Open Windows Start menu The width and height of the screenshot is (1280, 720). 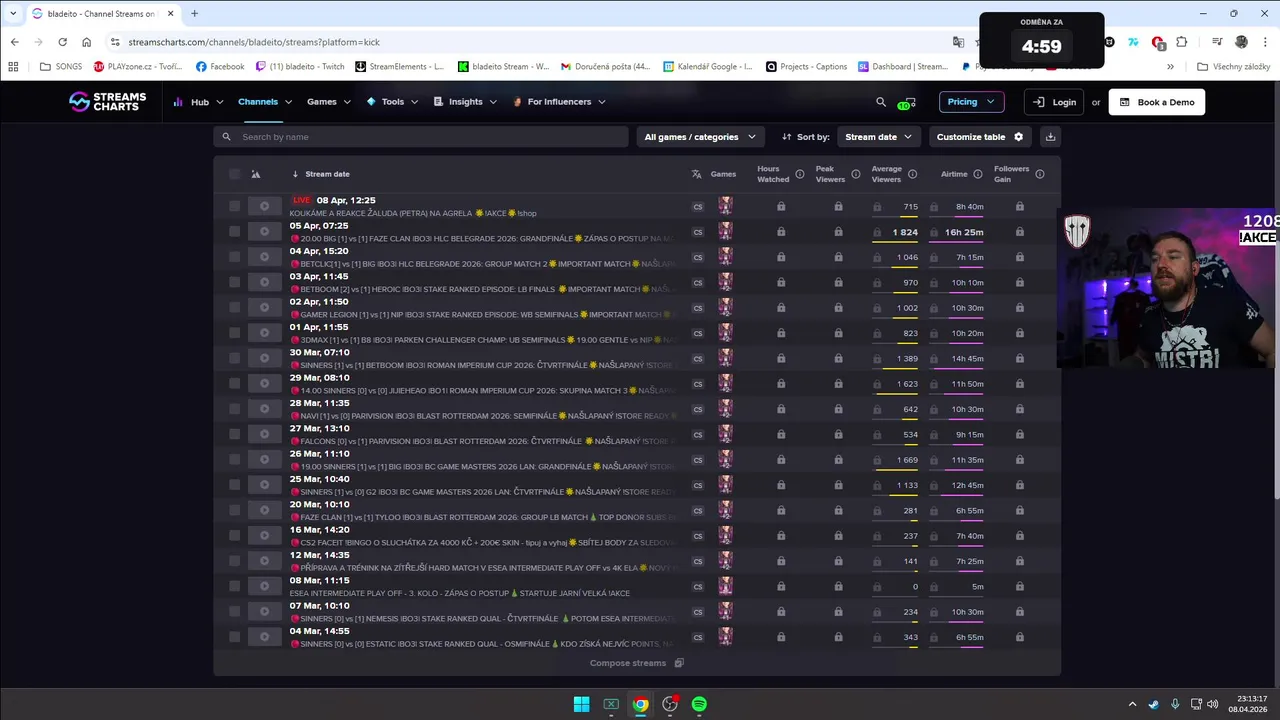(x=581, y=704)
